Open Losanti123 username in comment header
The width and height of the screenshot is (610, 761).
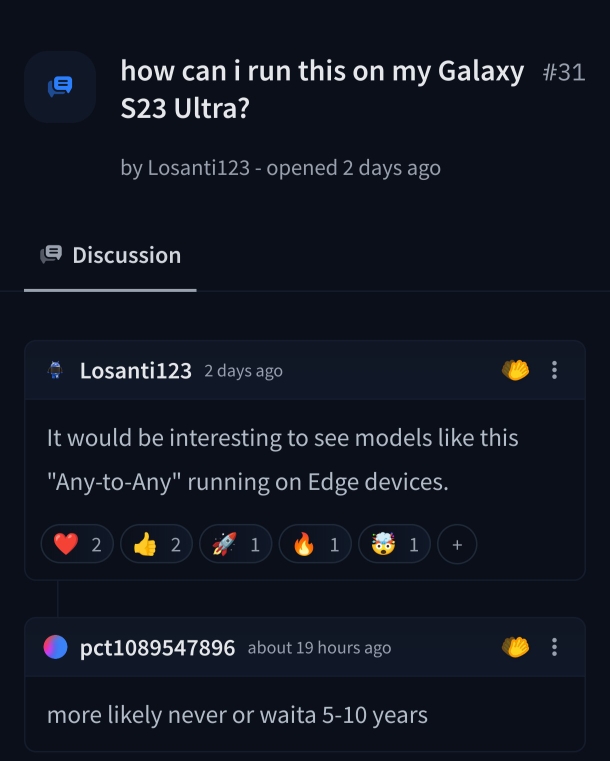click(136, 371)
